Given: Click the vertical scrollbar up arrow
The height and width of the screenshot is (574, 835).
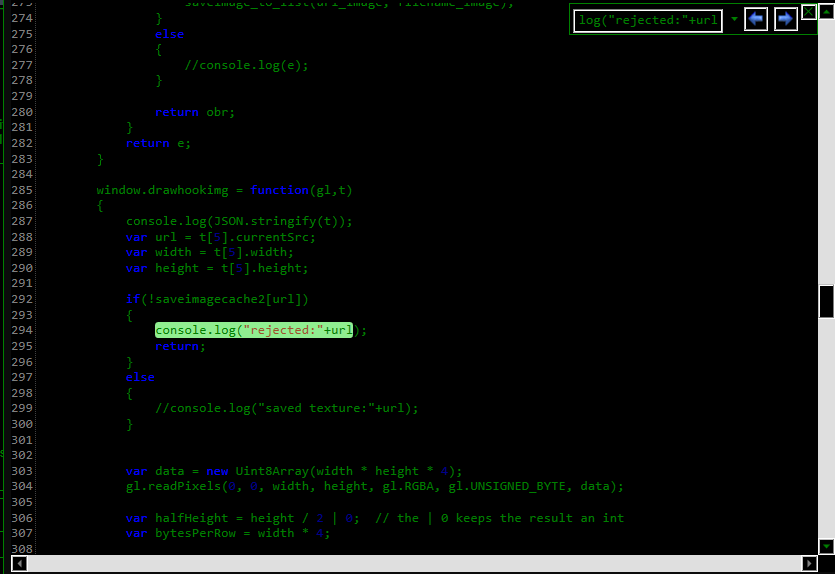Looking at the screenshot, I should (826, 11).
